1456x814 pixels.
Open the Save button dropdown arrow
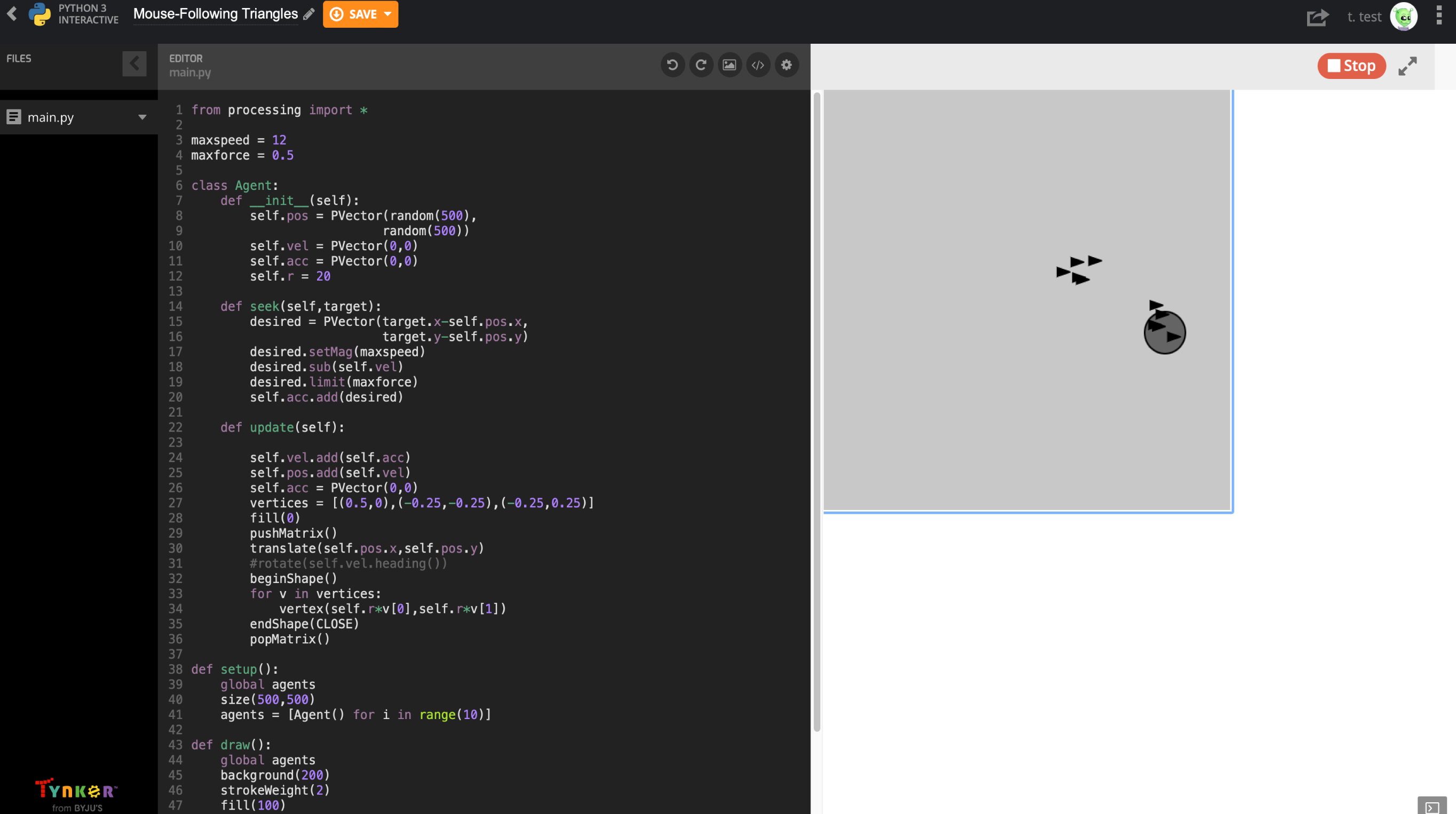point(387,14)
